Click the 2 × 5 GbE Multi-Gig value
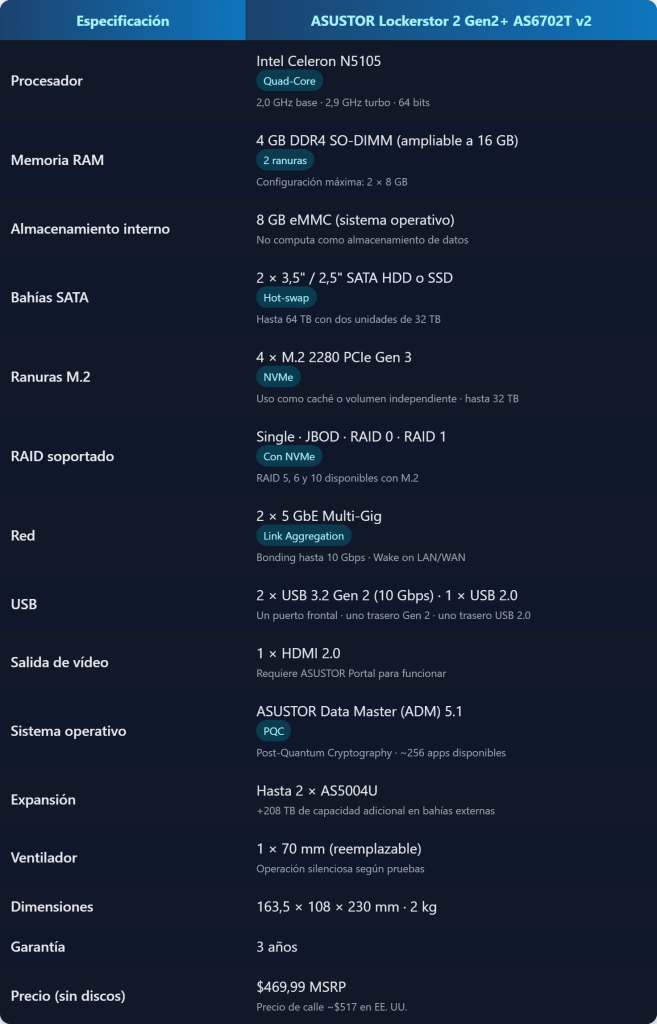The width and height of the screenshot is (657, 1024). (319, 517)
